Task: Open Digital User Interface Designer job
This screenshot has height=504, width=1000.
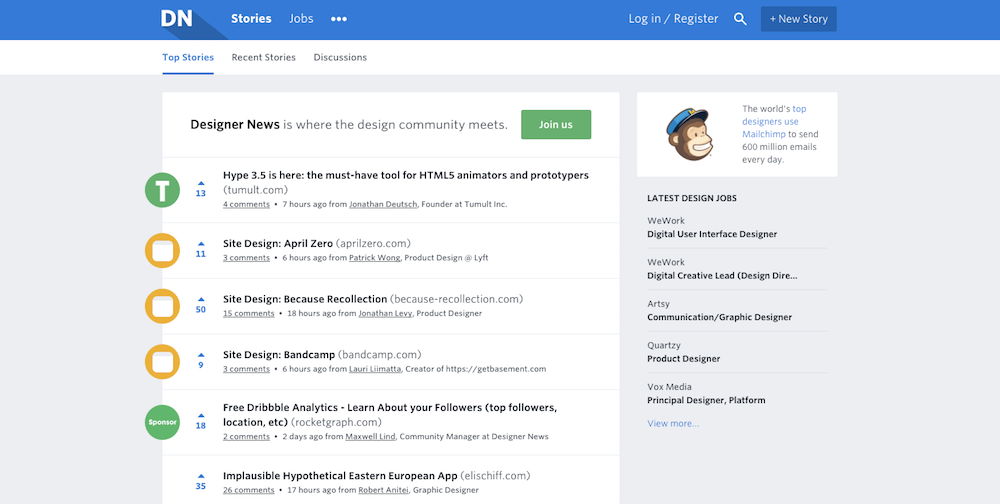Action: (712, 234)
